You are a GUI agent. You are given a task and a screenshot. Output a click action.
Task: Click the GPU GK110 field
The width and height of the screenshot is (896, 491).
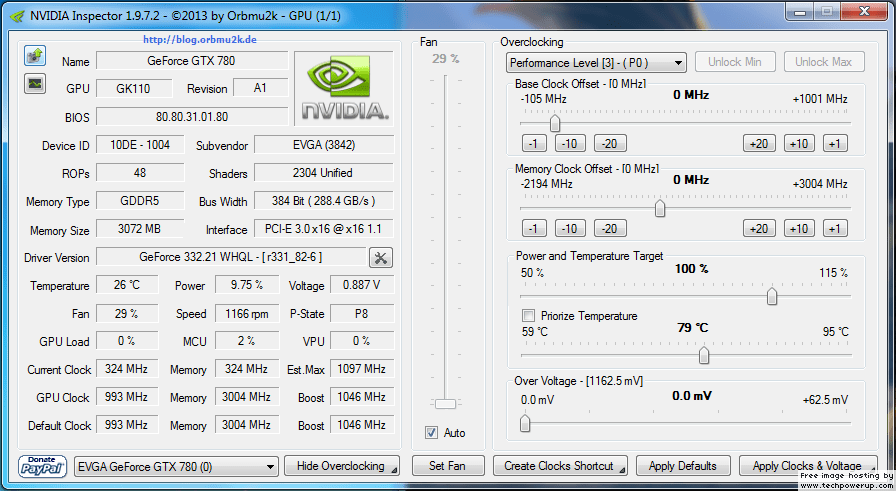pyautogui.click(x=134, y=89)
